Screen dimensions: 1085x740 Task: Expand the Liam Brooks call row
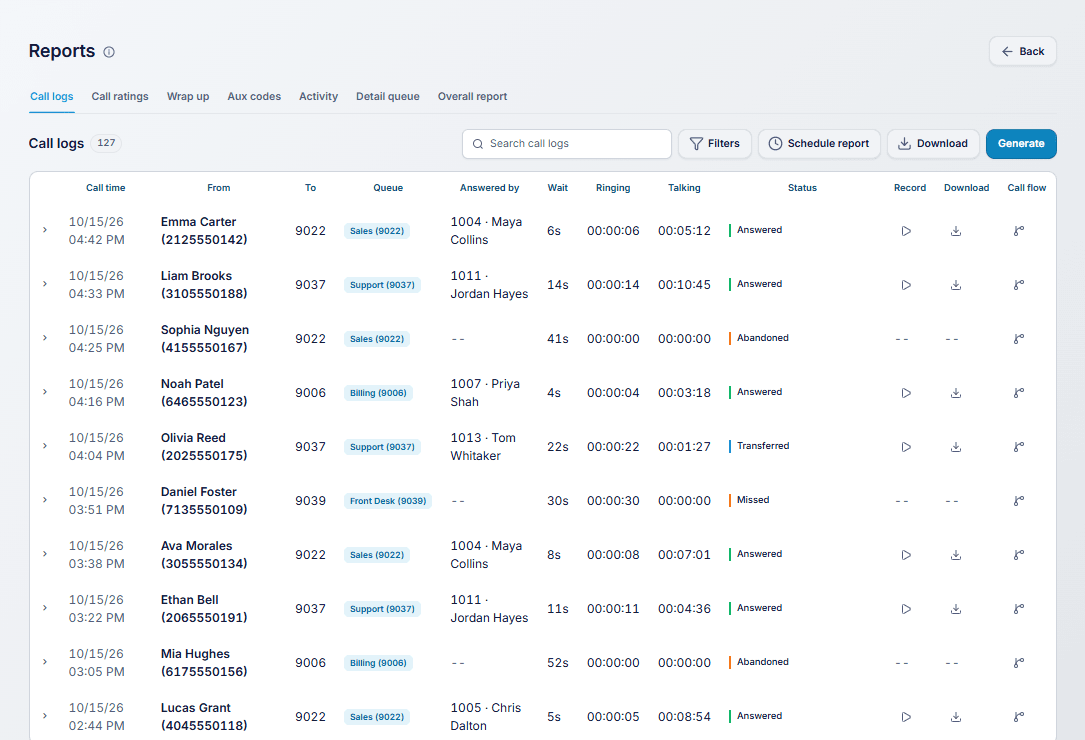[x=45, y=284]
